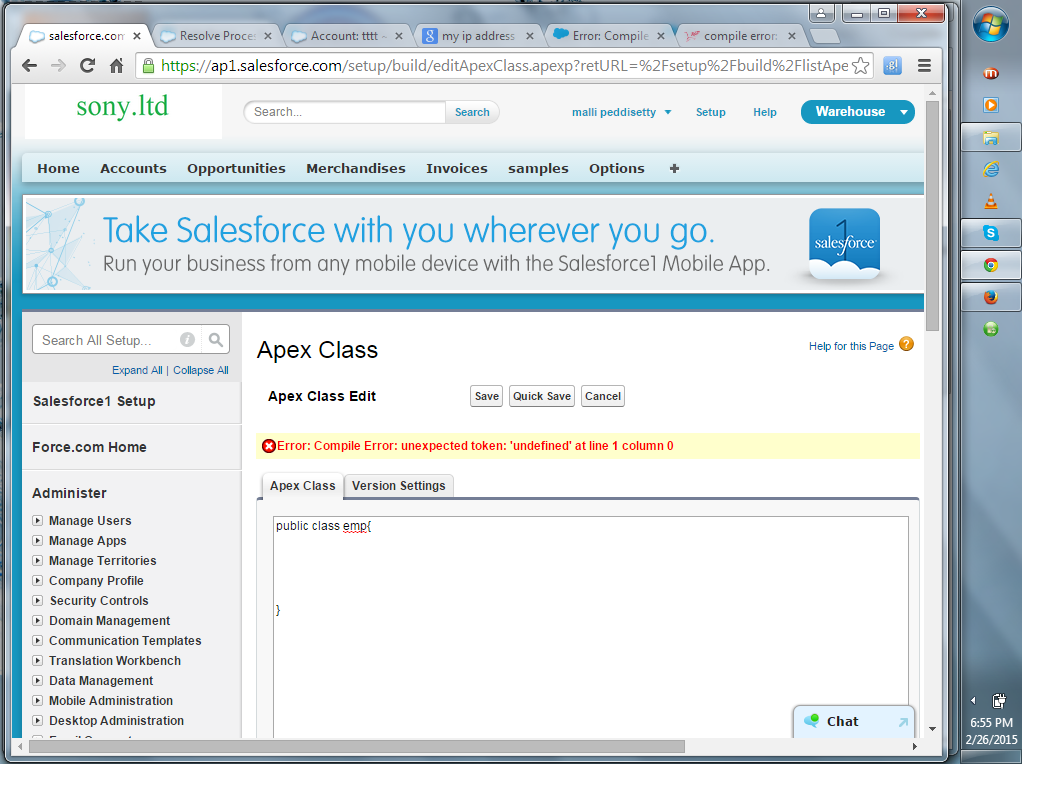The image size is (1056, 788).
Task: Go back to previous browser page
Action: 29,65
